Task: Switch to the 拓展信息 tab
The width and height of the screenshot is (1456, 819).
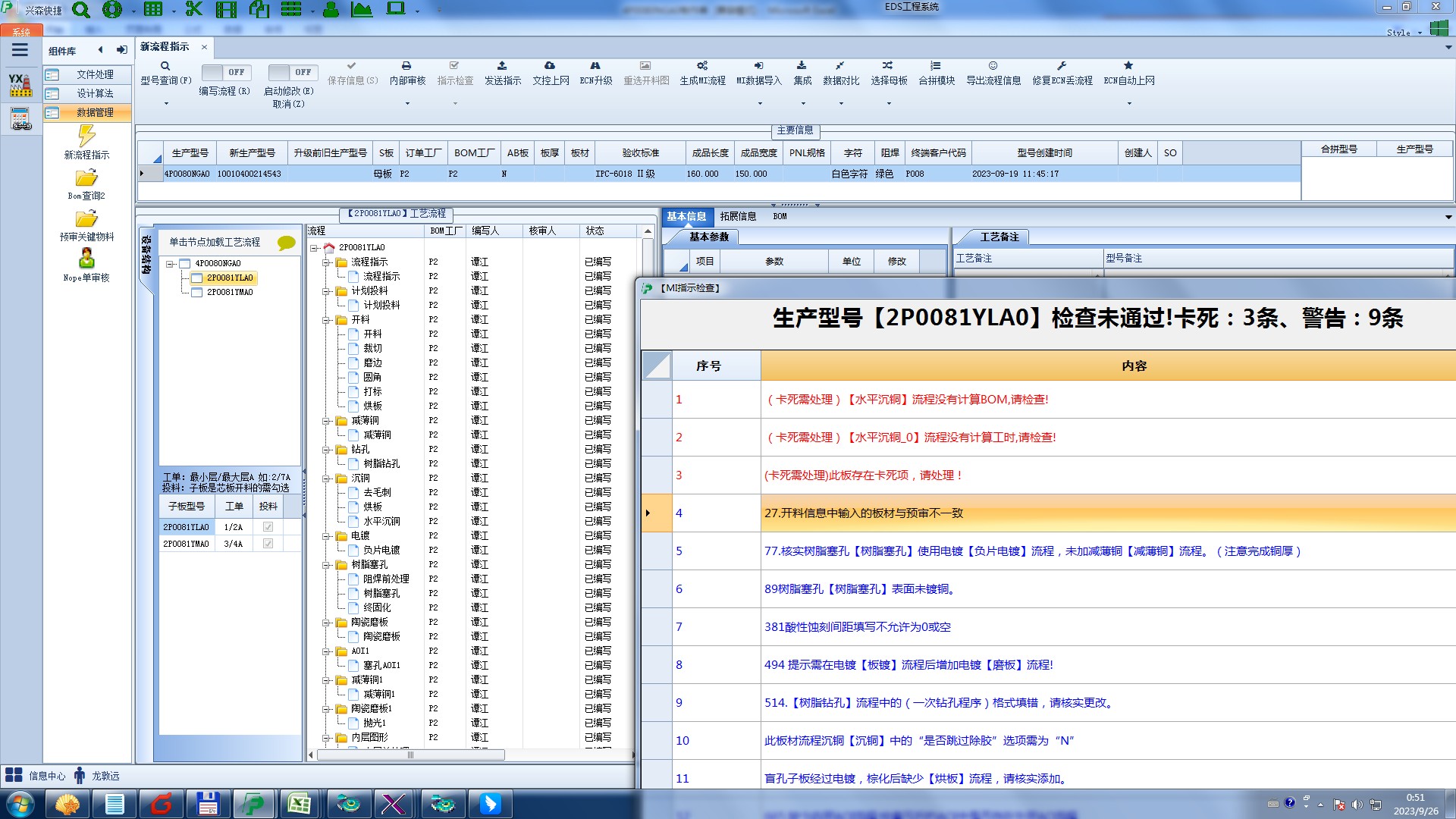Action: (738, 216)
